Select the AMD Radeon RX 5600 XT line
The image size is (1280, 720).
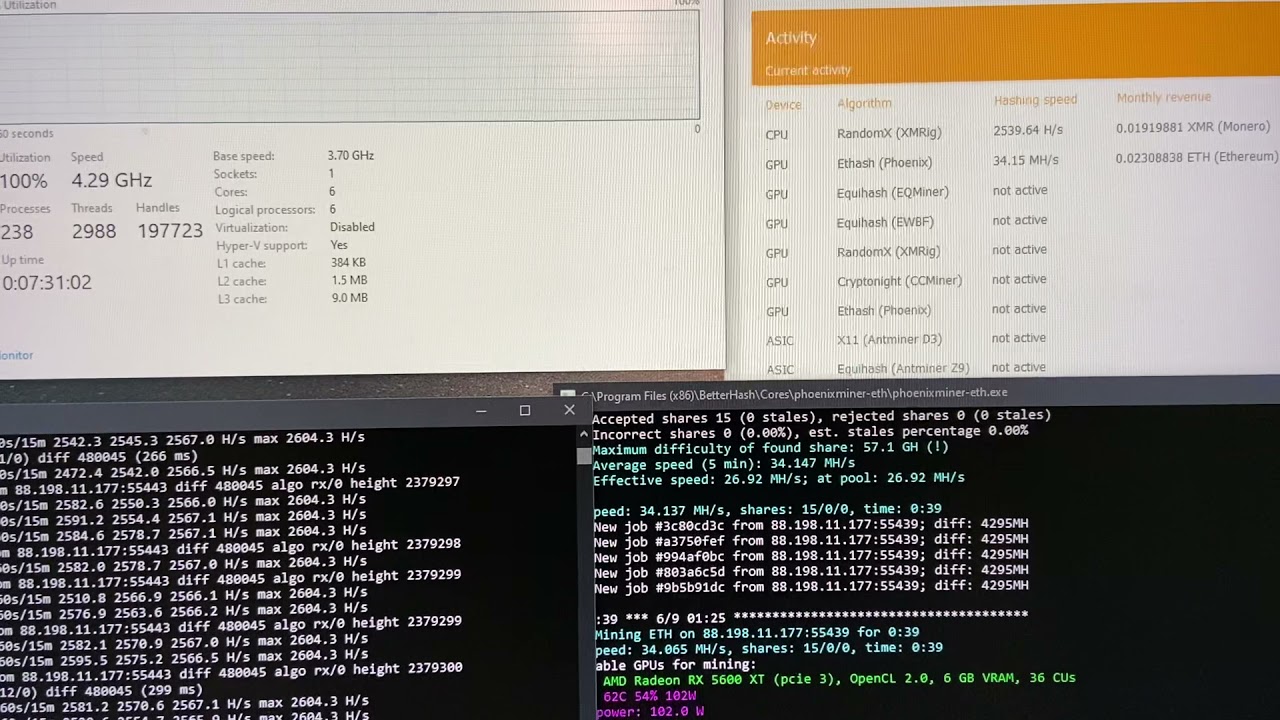click(839, 679)
